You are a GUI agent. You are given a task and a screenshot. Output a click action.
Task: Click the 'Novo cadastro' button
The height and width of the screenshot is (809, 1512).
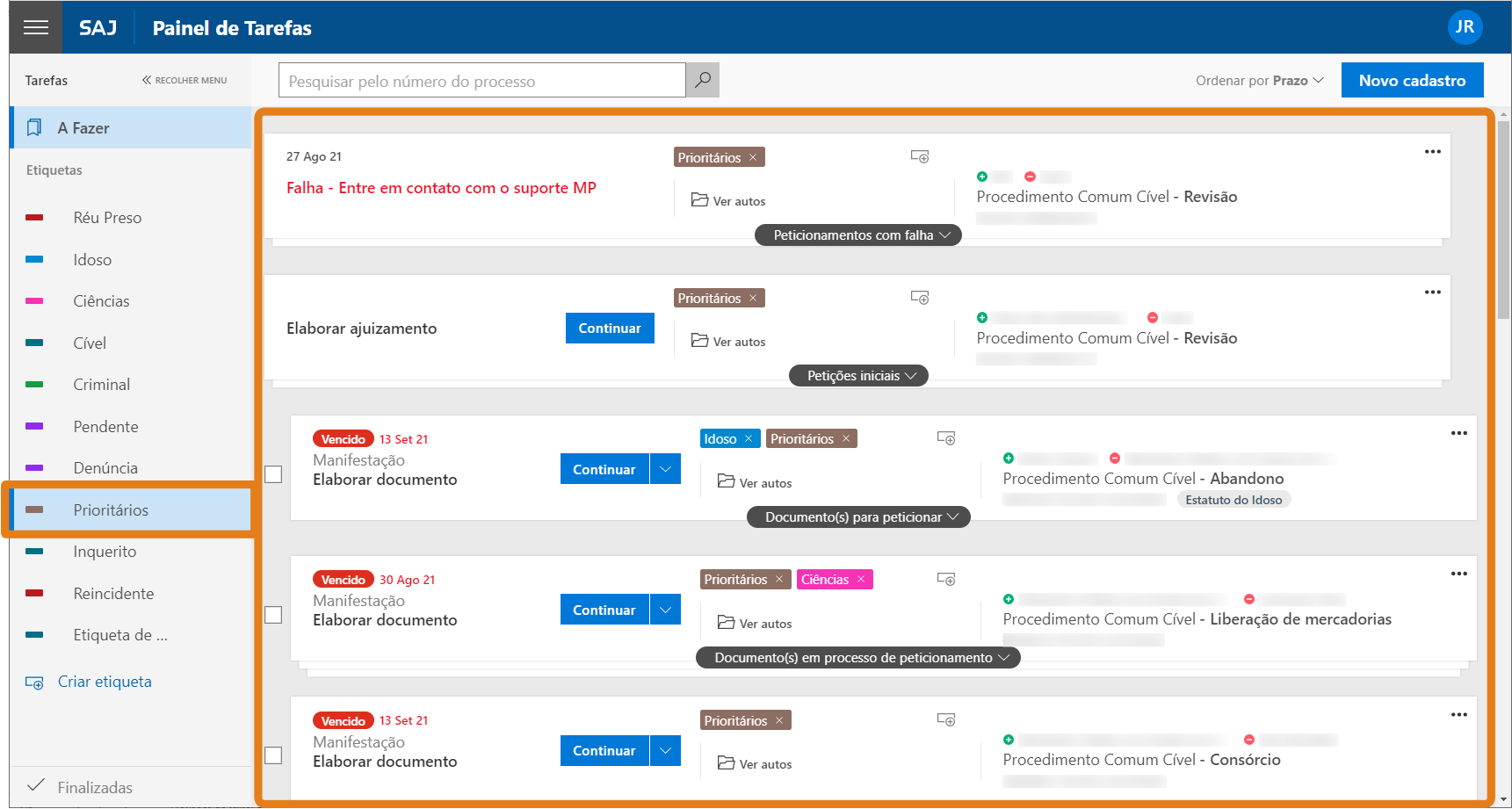1412,80
